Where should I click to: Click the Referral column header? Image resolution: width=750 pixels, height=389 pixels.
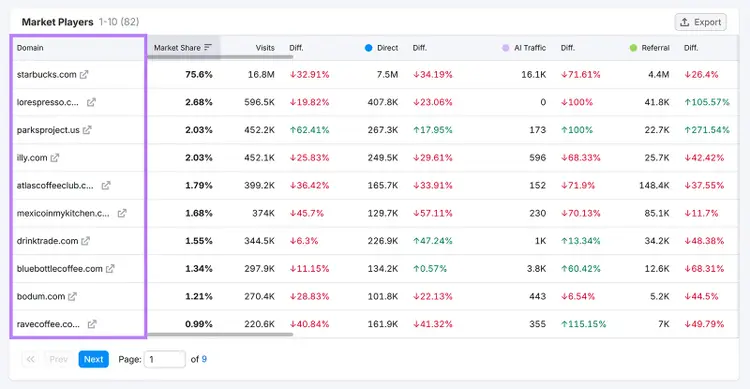(655, 48)
